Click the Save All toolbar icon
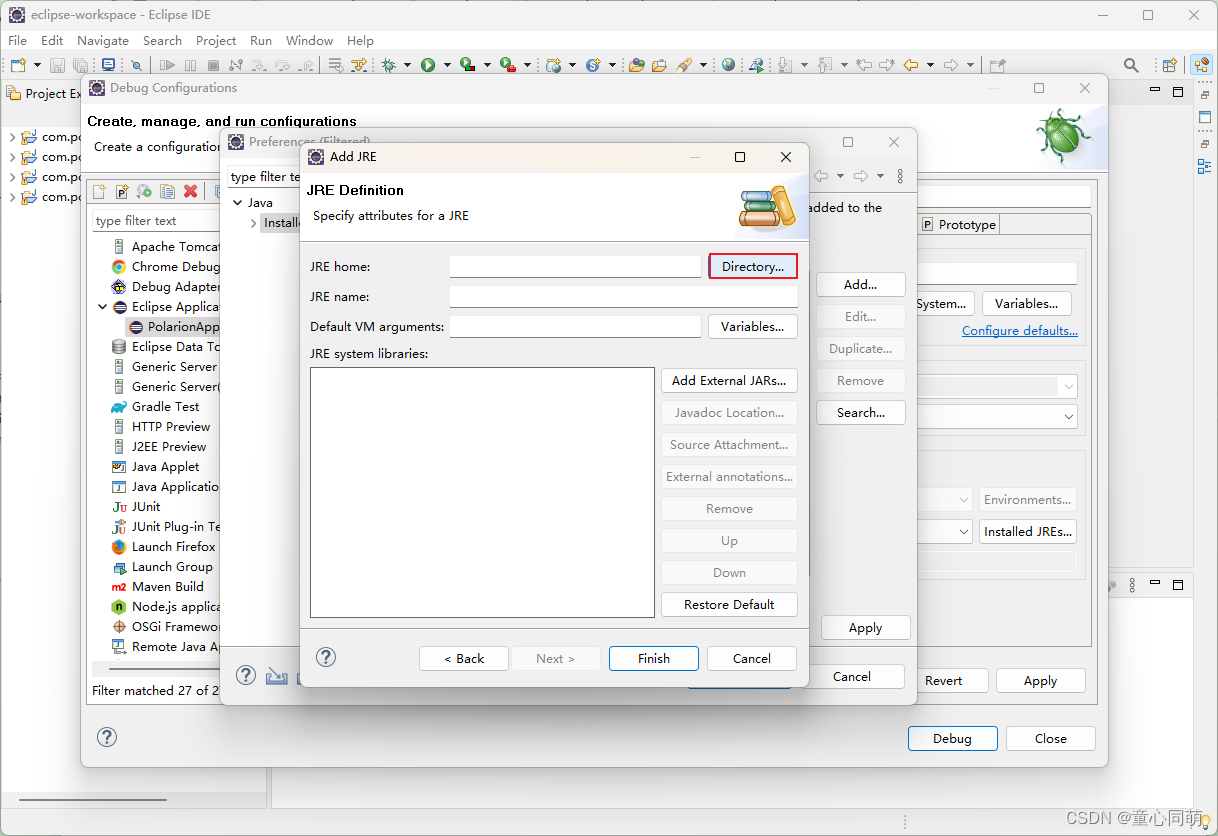Screen dimensions: 1218x836 [x=80, y=65]
